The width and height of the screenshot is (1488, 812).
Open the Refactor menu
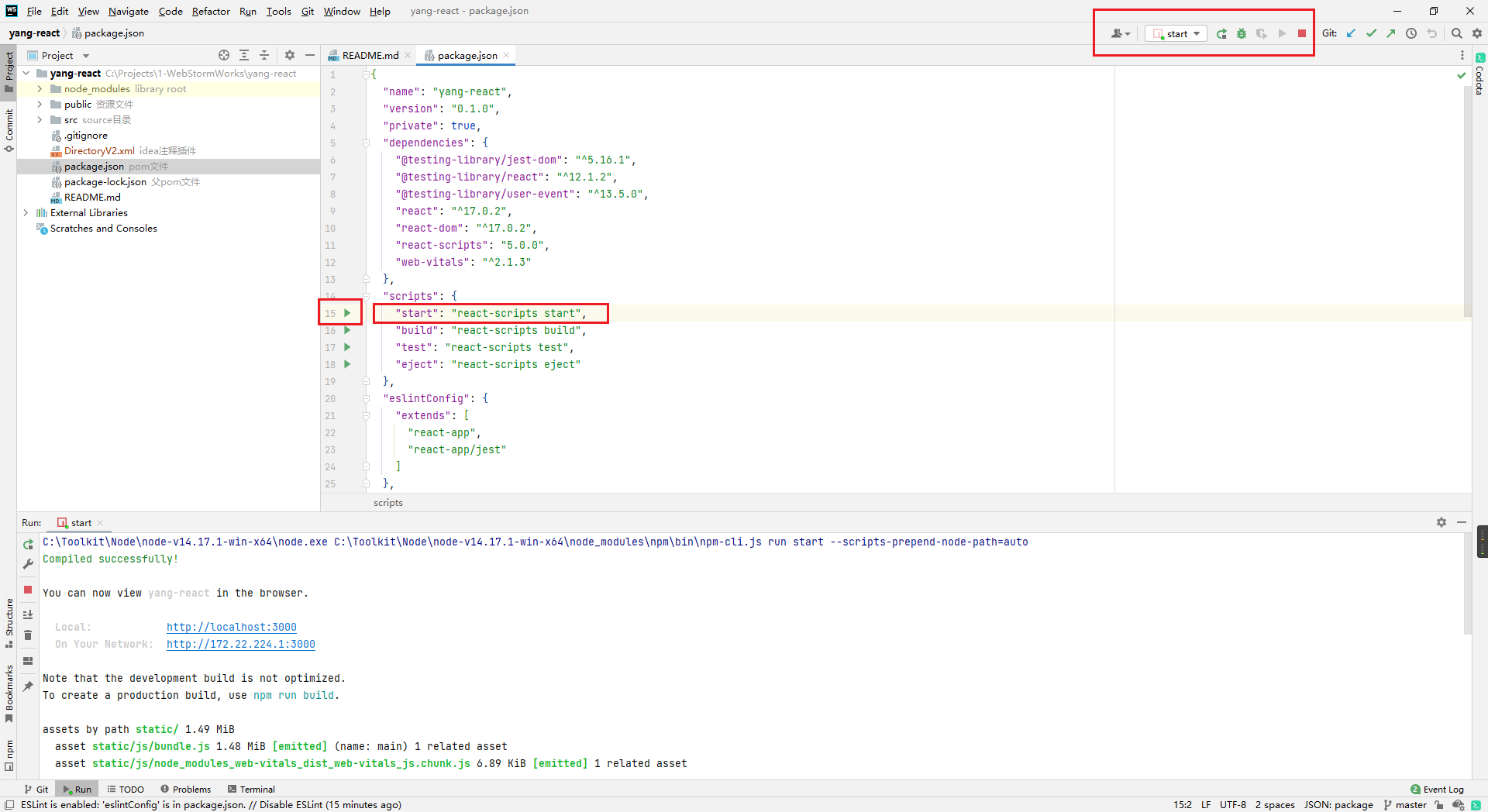(211, 11)
